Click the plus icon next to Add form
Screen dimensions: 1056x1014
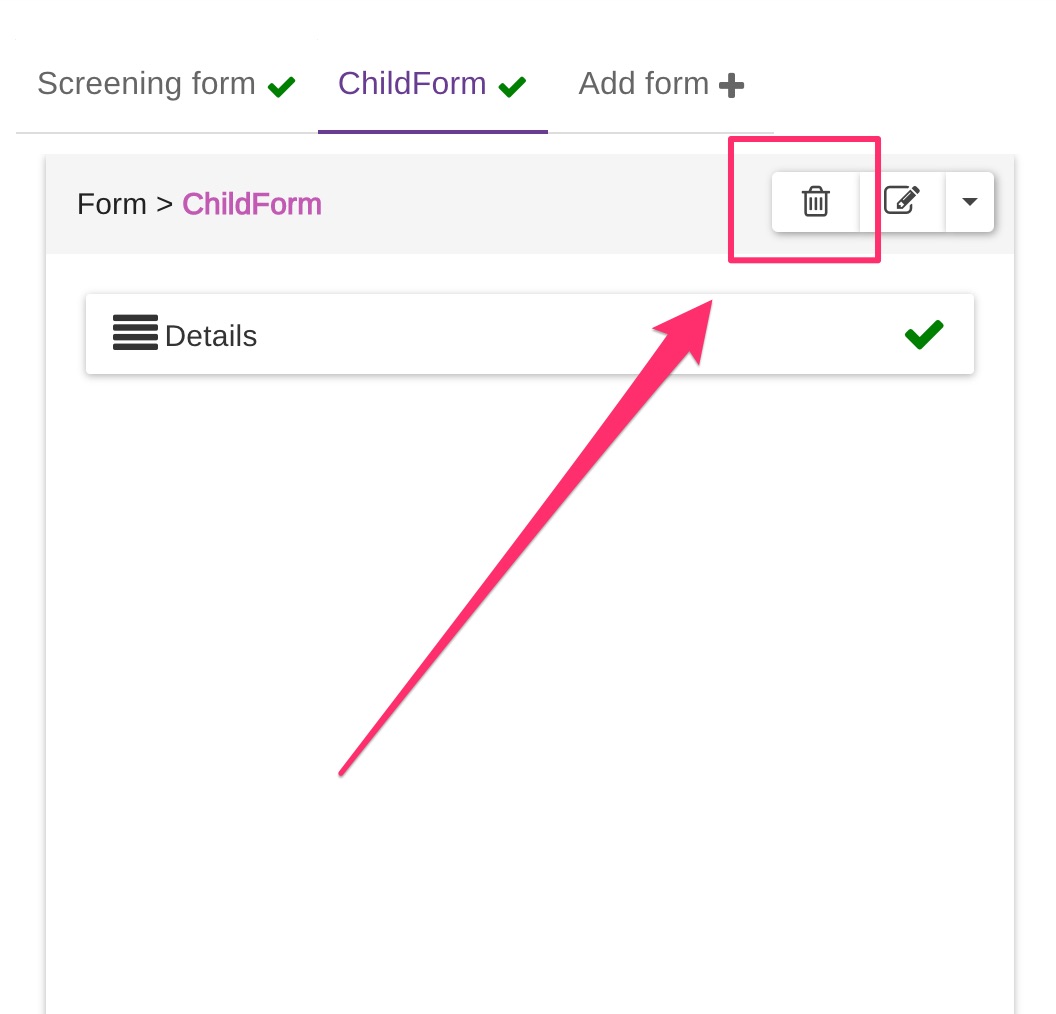point(732,86)
